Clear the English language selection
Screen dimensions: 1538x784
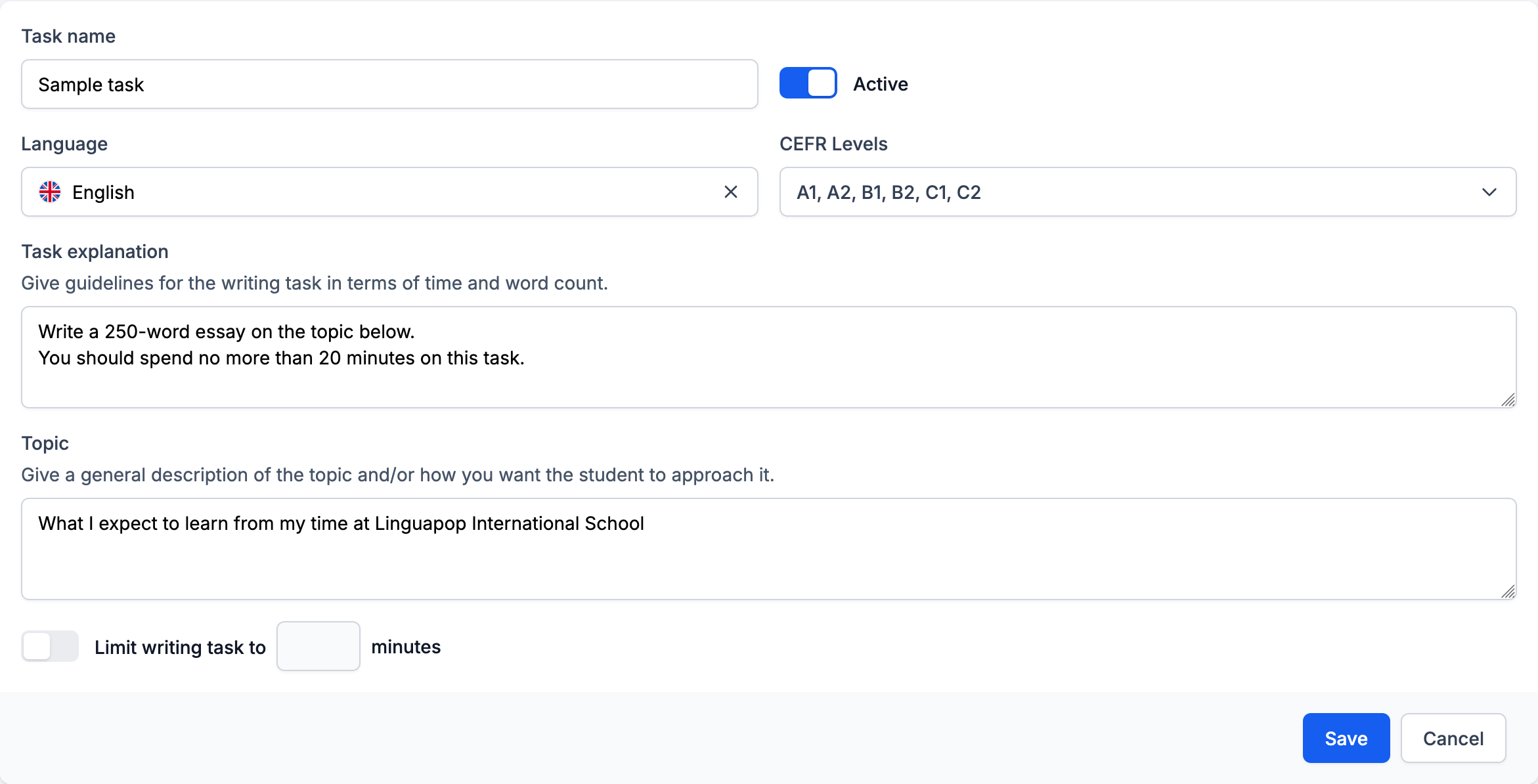point(731,192)
